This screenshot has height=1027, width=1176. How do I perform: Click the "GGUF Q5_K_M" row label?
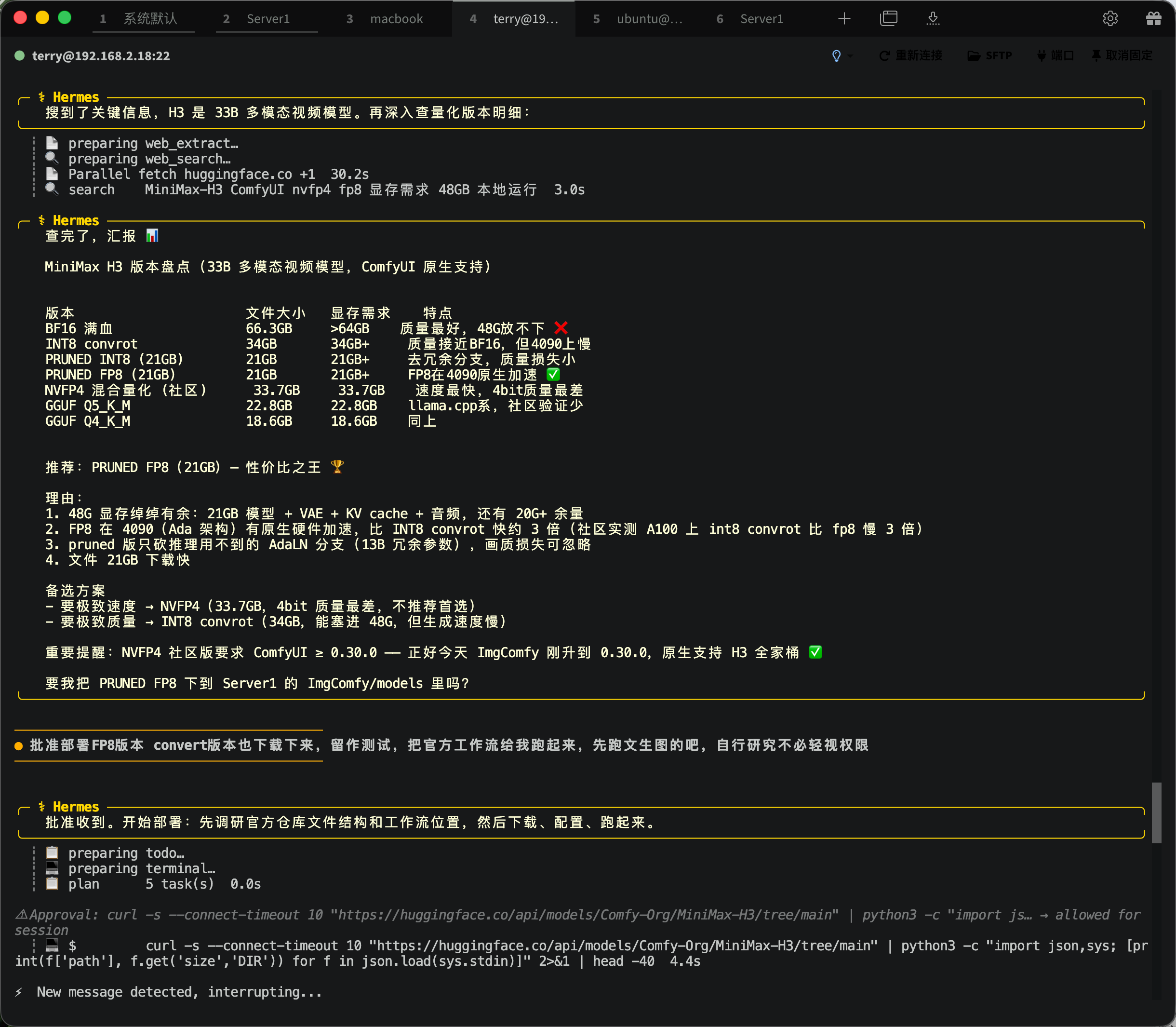pos(88,406)
